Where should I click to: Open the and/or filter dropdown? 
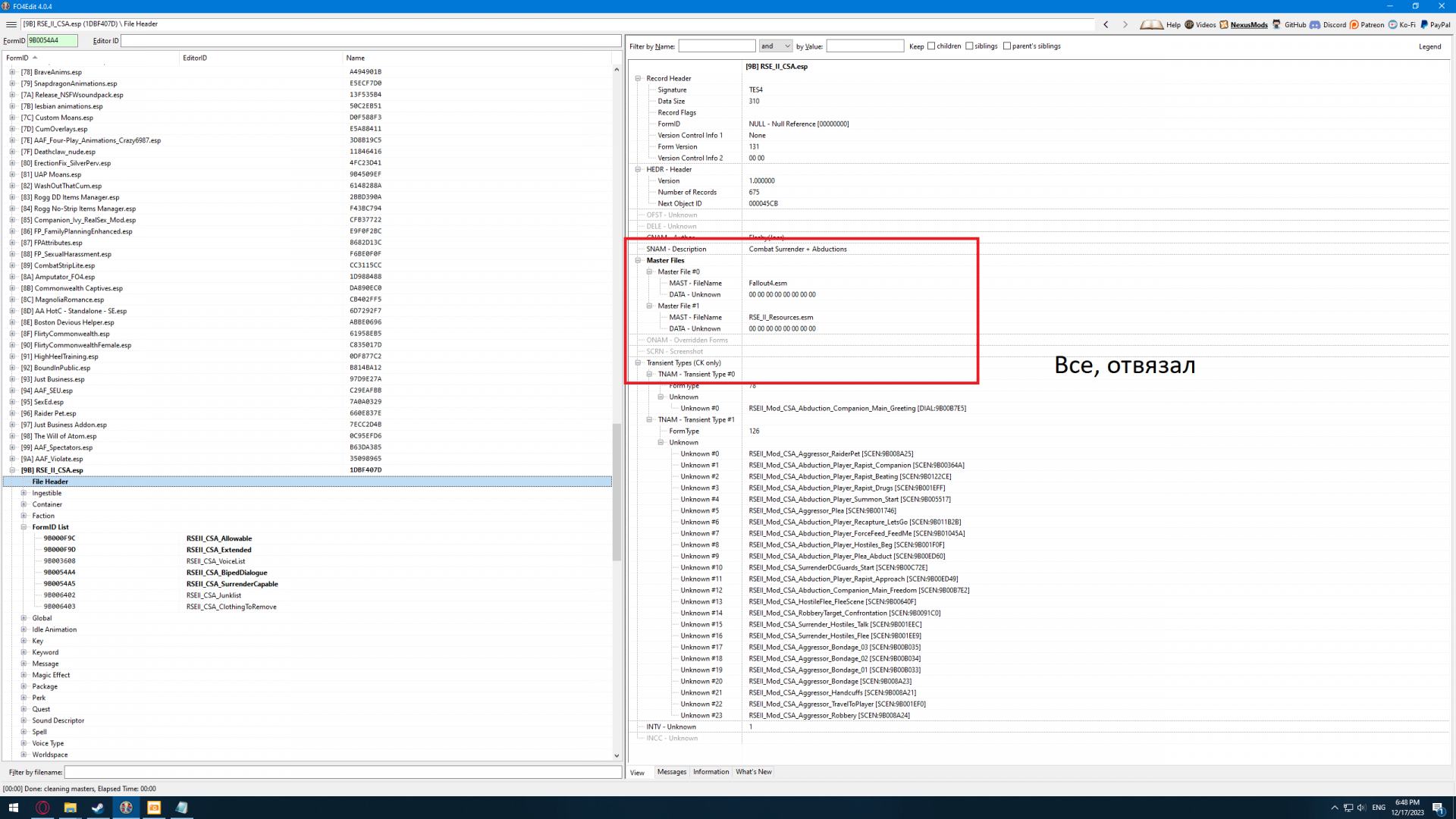pos(776,46)
